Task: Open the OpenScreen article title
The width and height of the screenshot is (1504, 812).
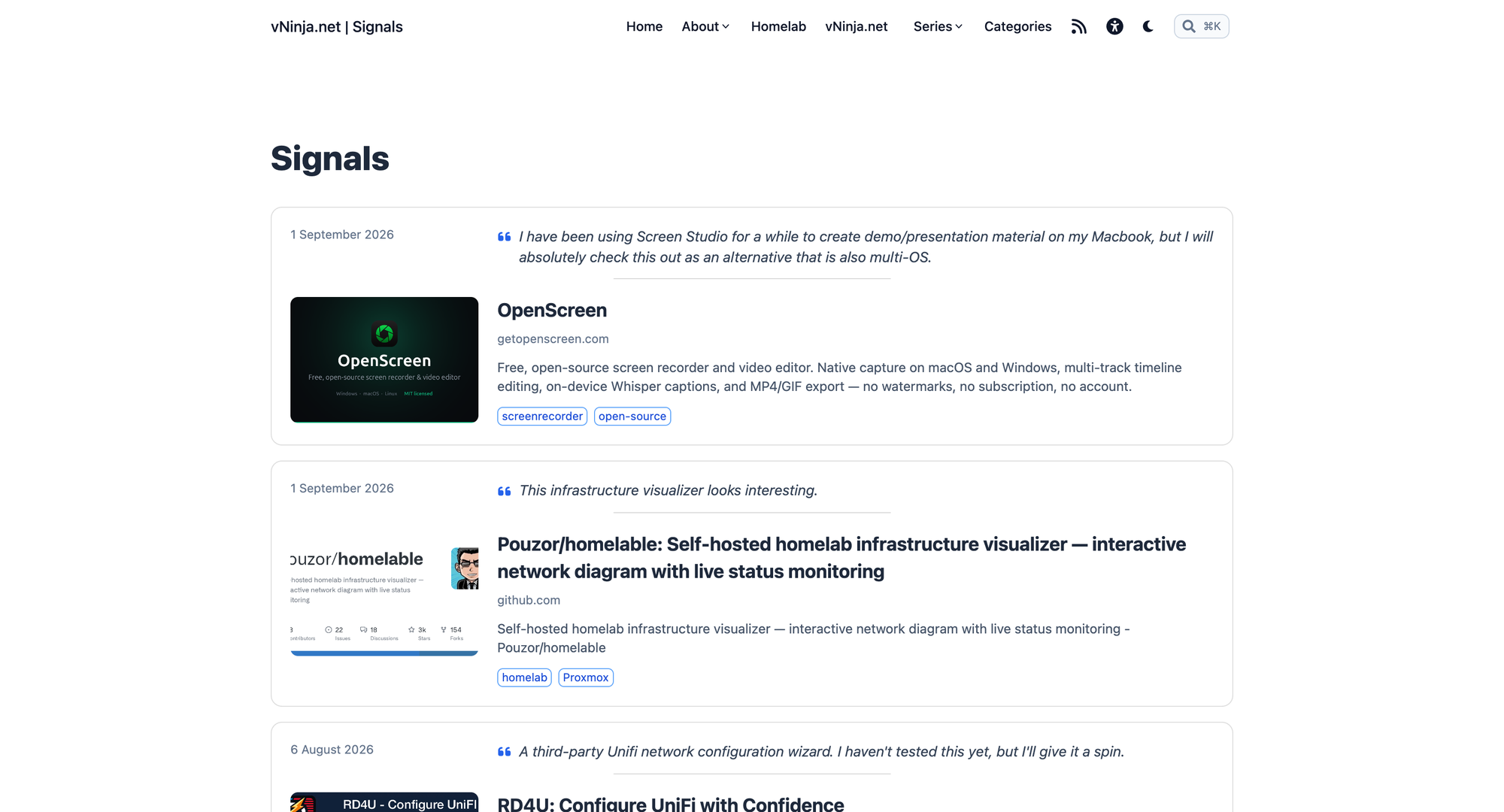Action: (552, 310)
